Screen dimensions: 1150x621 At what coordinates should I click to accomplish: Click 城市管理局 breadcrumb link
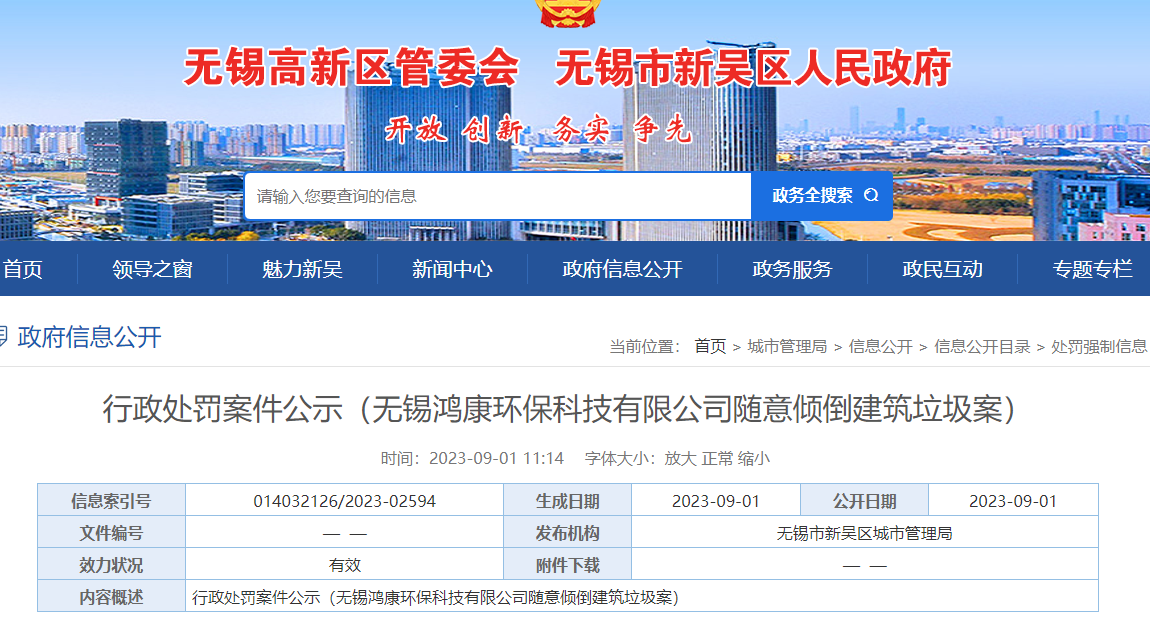coord(787,346)
